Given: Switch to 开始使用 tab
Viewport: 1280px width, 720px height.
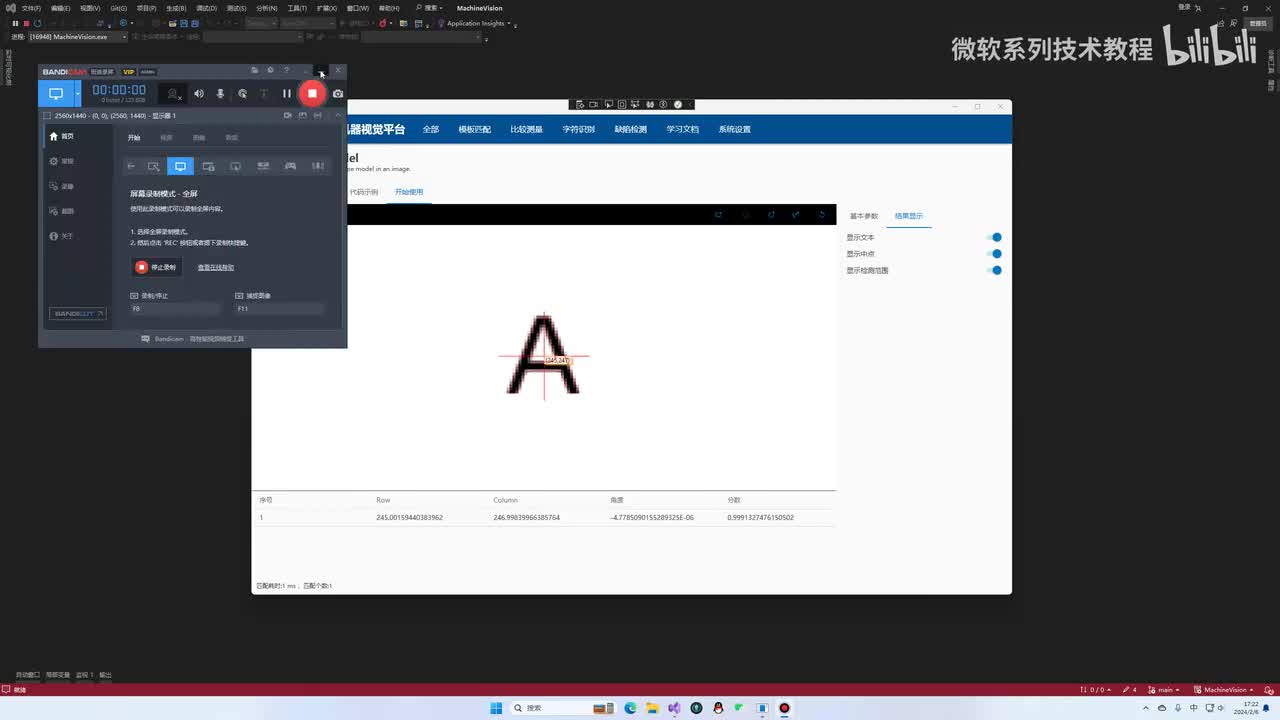Looking at the screenshot, I should 409,192.
